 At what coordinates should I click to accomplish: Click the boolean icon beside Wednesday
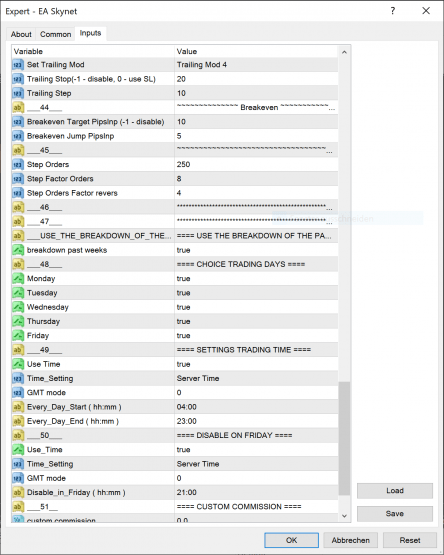tap(18, 307)
